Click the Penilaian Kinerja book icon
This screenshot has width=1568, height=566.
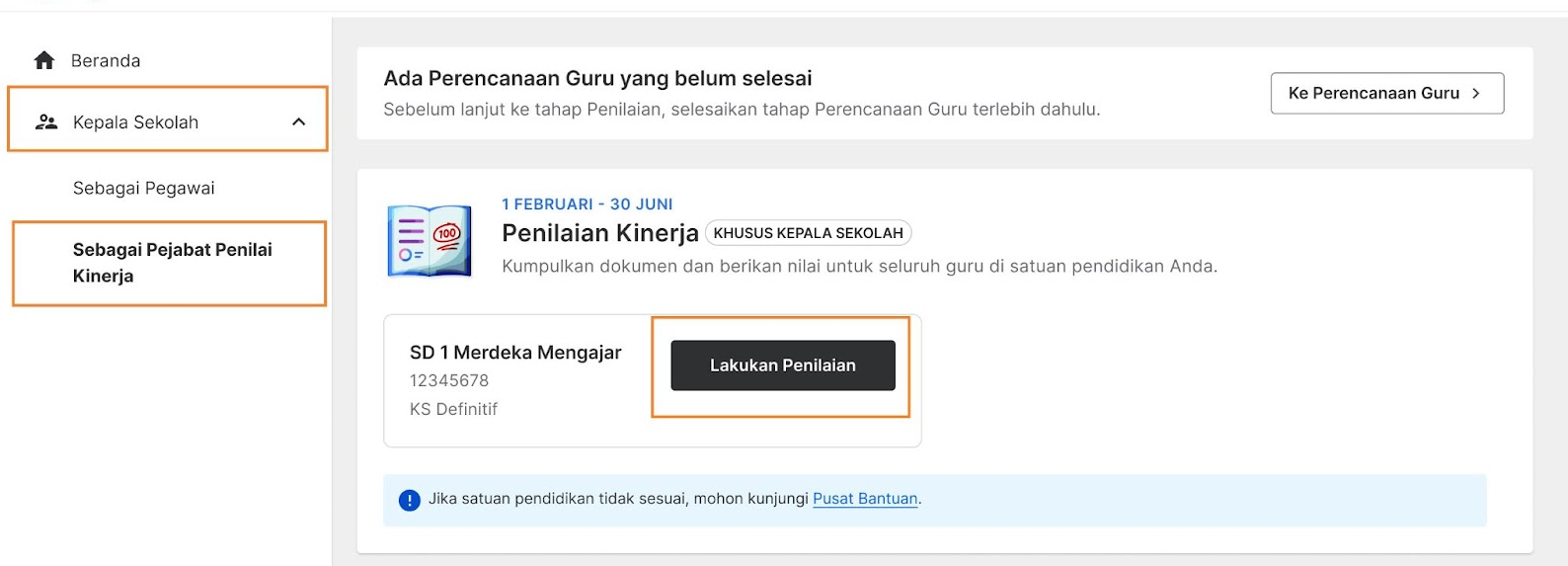pos(430,241)
